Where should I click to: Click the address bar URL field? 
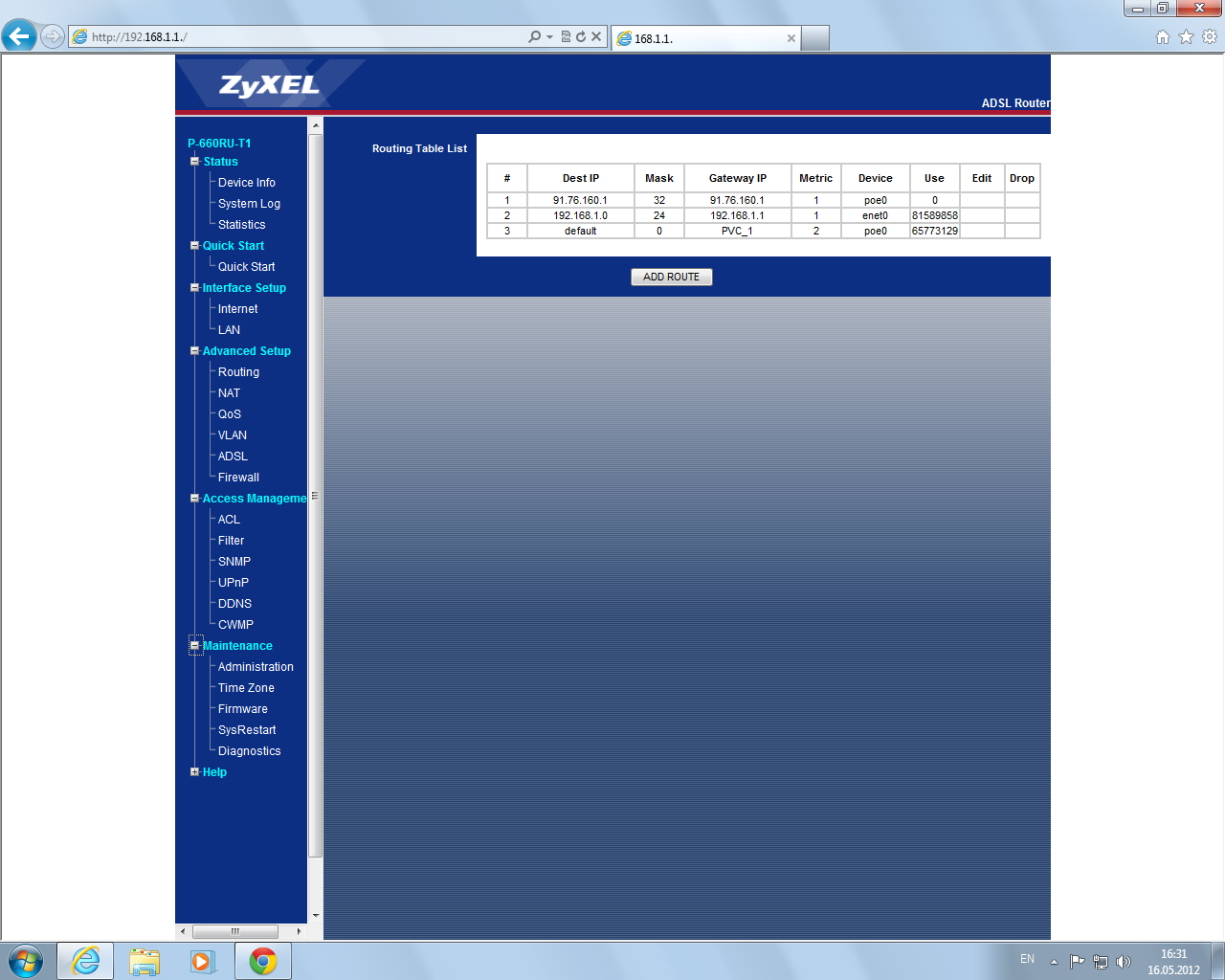pyautogui.click(x=306, y=36)
